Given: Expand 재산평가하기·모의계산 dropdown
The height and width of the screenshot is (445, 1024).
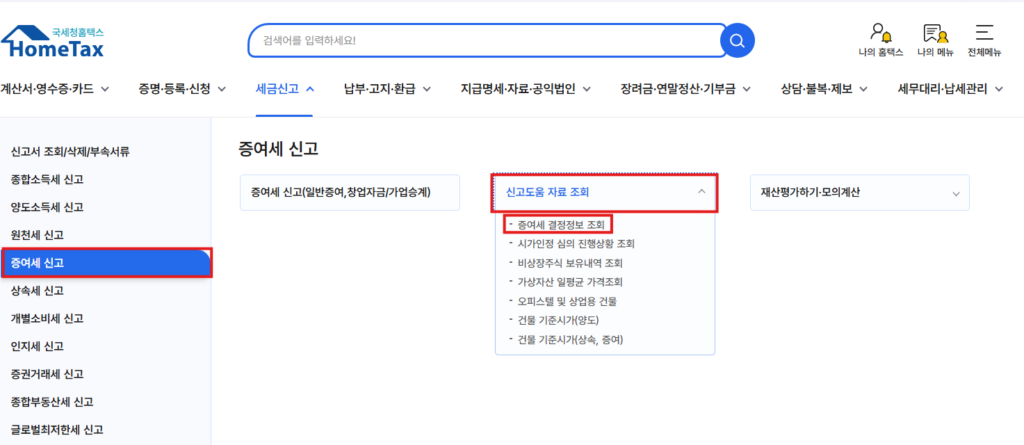Looking at the screenshot, I should [860, 192].
